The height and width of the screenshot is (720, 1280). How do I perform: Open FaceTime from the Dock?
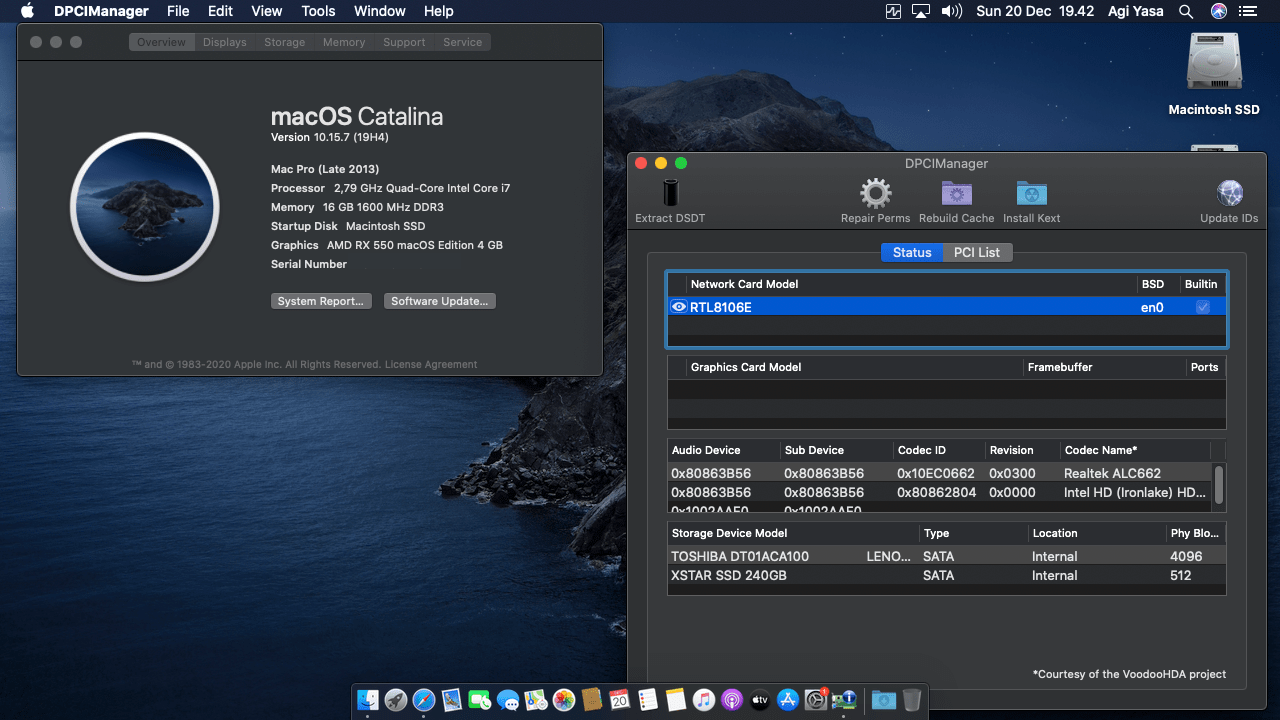pyautogui.click(x=480, y=700)
